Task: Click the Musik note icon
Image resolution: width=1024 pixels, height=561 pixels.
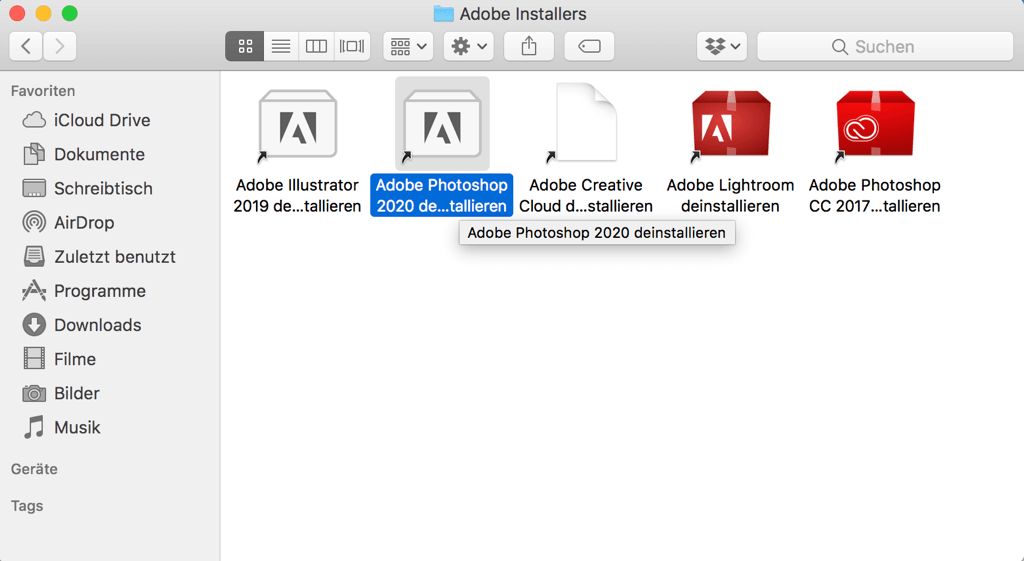Action: pyautogui.click(x=34, y=427)
